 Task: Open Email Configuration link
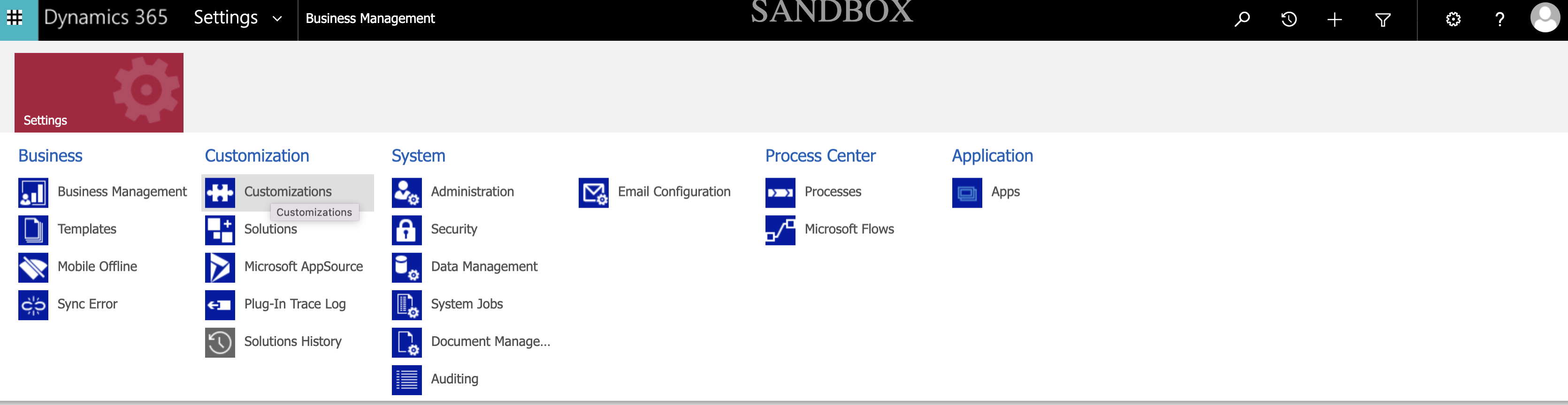pyautogui.click(x=673, y=192)
